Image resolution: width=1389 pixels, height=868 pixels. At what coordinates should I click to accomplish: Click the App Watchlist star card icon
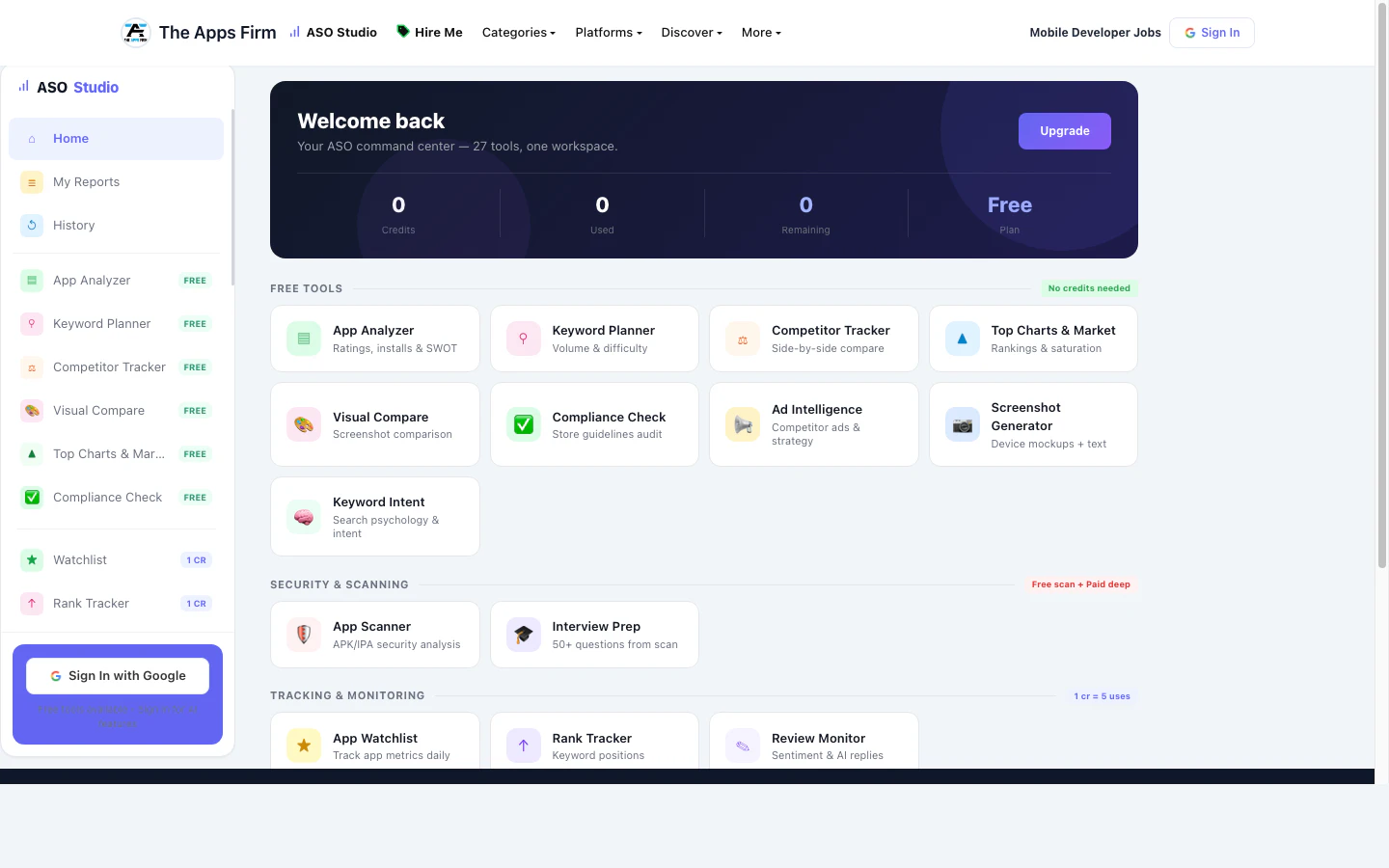pos(304,746)
